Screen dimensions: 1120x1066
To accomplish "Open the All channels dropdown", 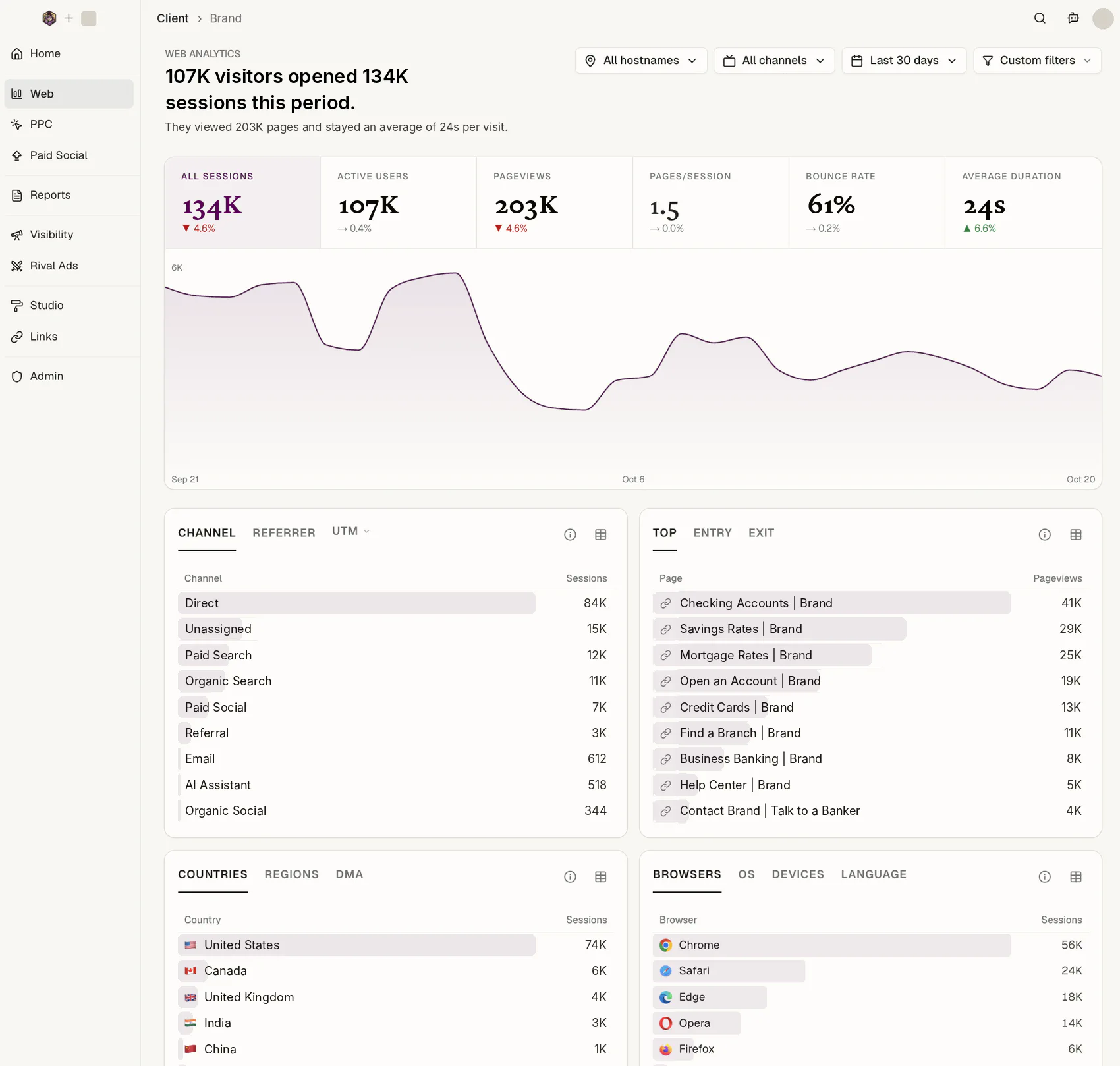I will pyautogui.click(x=774, y=61).
